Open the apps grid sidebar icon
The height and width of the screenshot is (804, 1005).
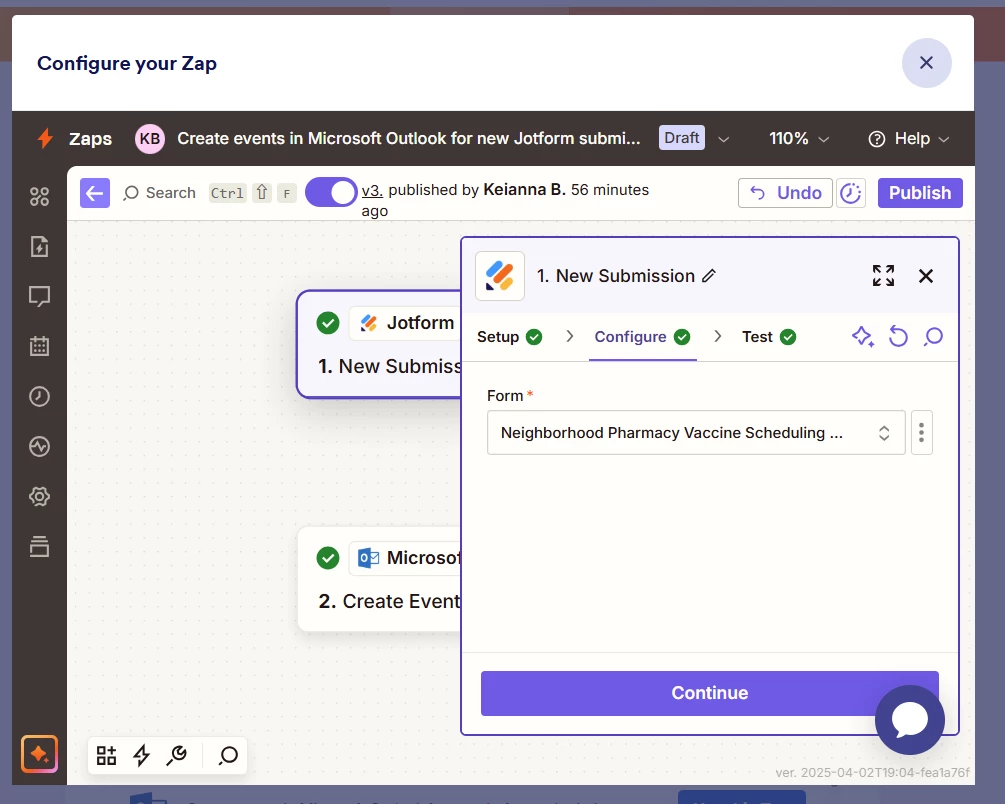pyautogui.click(x=39, y=196)
